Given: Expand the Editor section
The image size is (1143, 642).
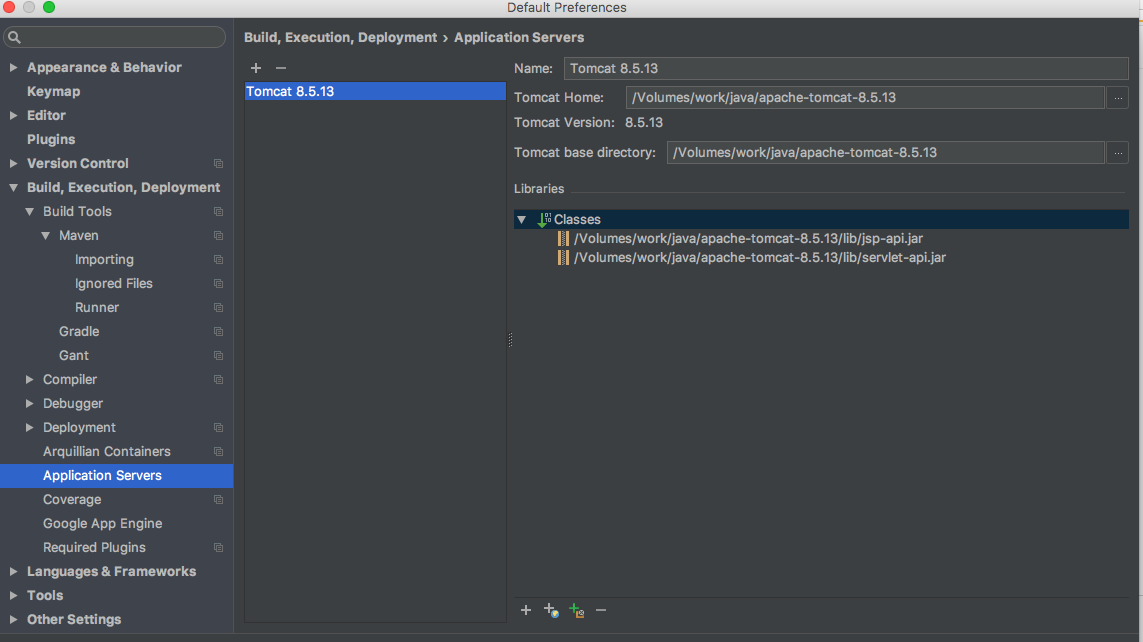Looking at the screenshot, I should coord(13,115).
